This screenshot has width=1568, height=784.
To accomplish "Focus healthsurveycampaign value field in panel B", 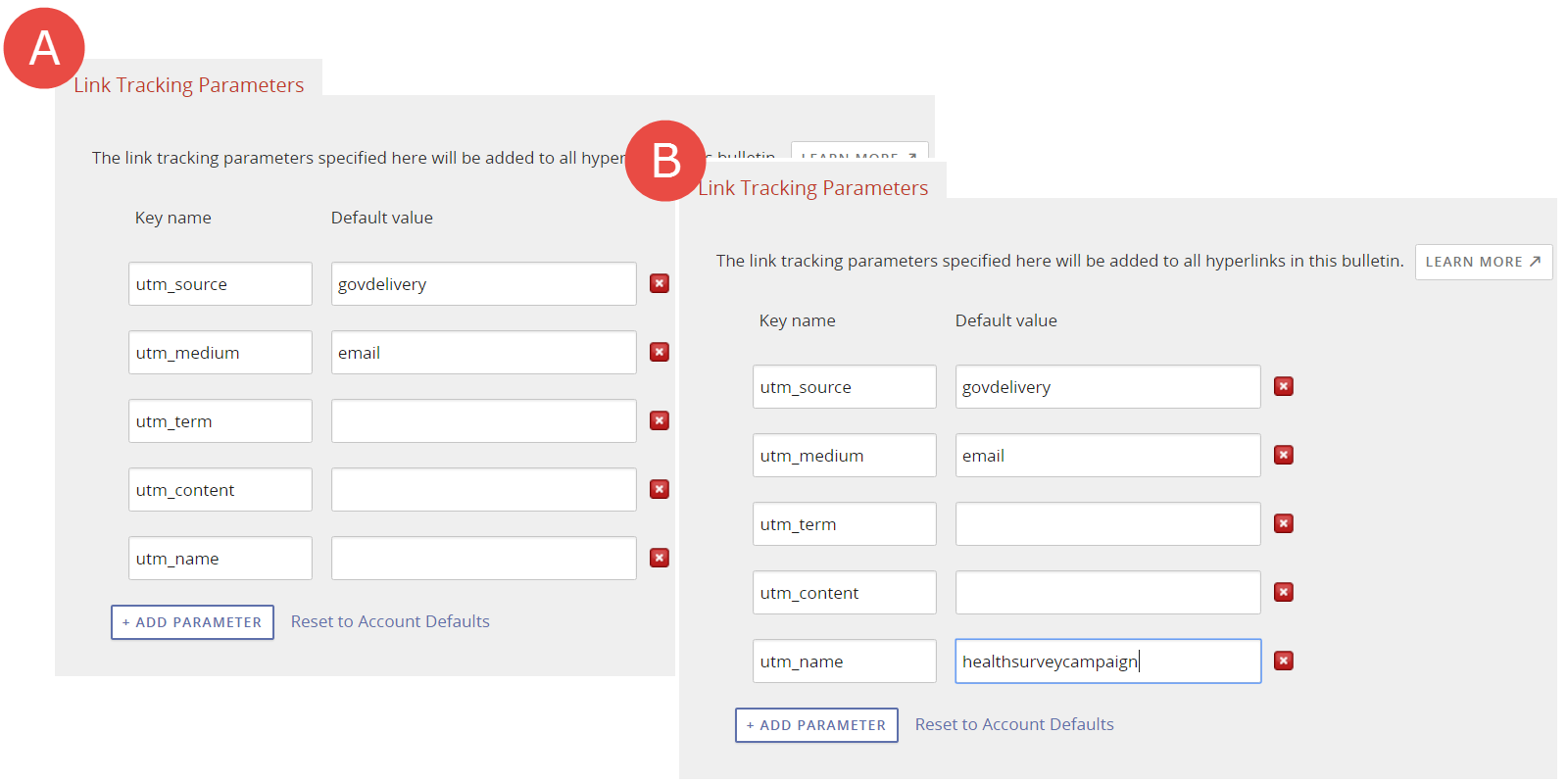I will point(1107,661).
